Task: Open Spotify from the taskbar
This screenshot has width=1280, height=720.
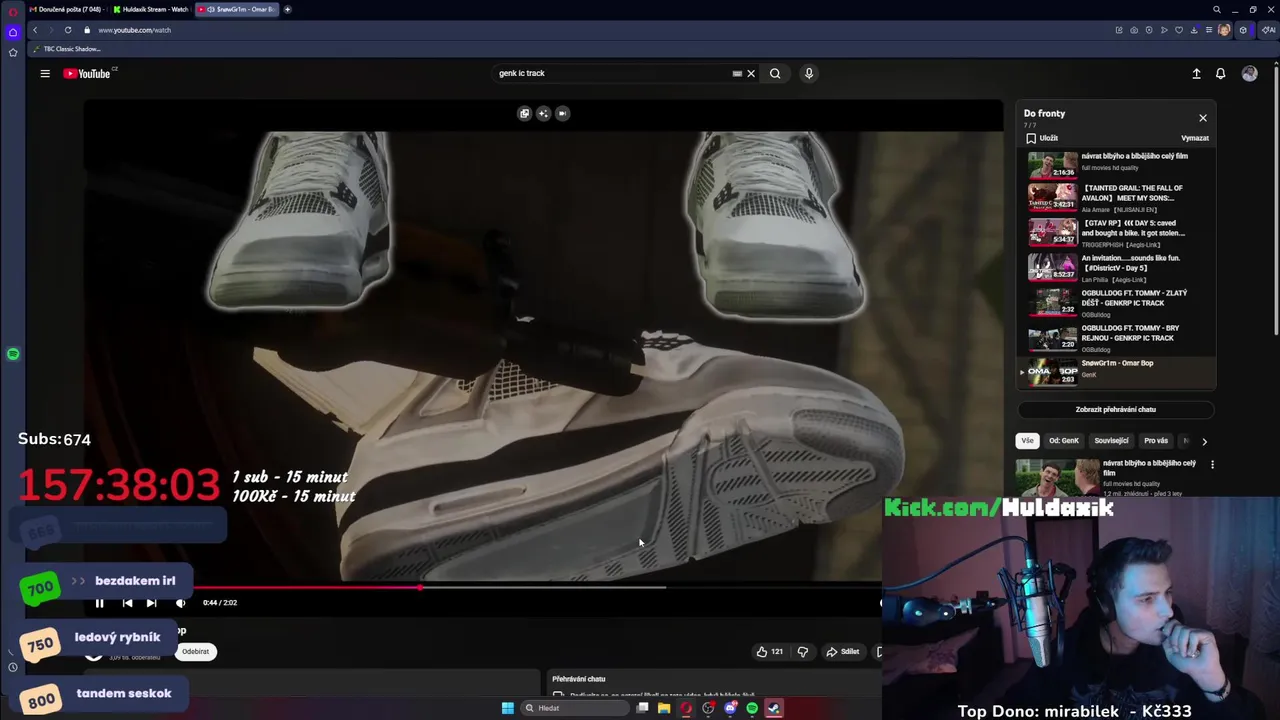Action: [752, 708]
